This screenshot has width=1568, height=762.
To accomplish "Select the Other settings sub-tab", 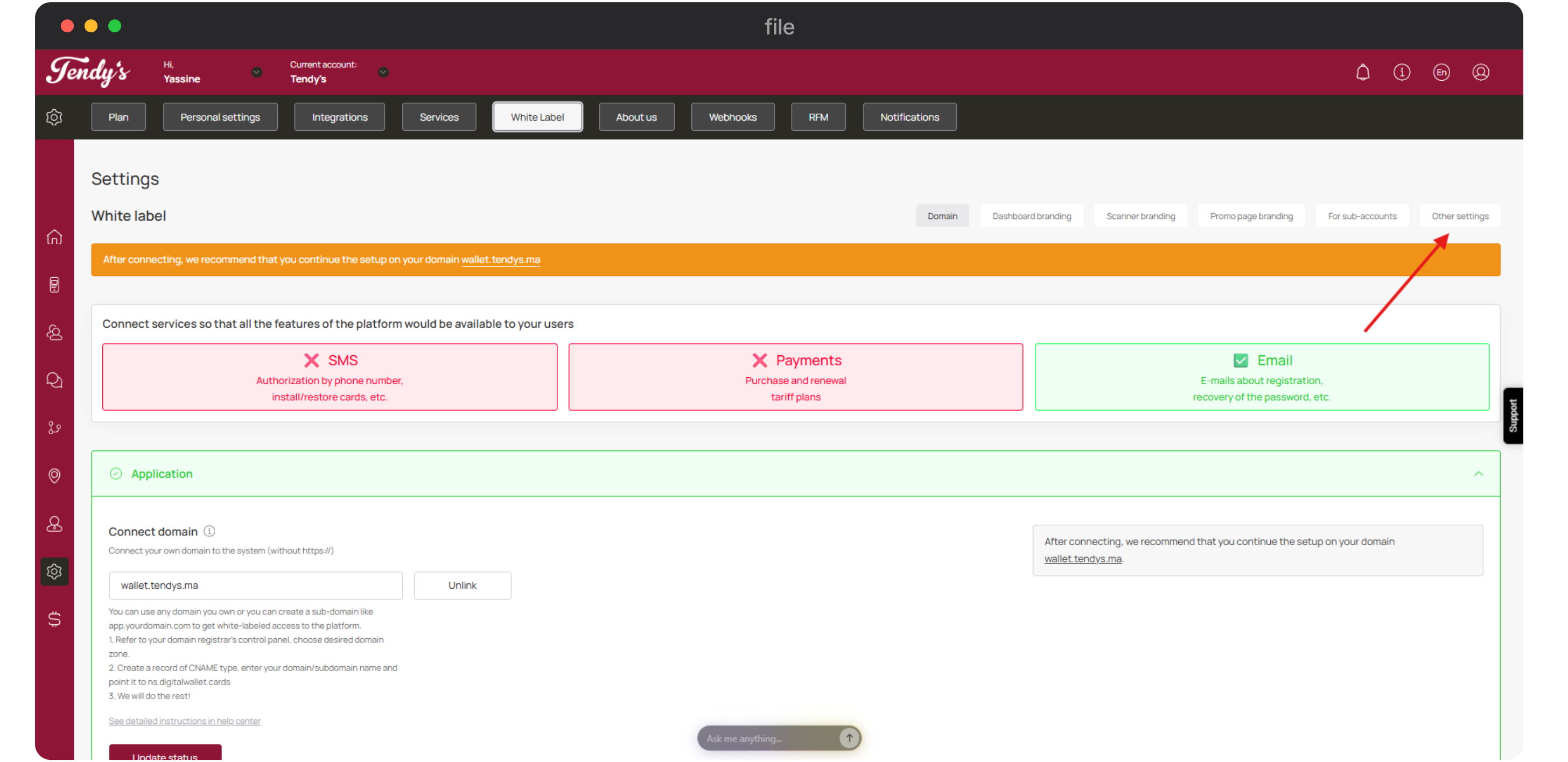I will (x=1459, y=216).
